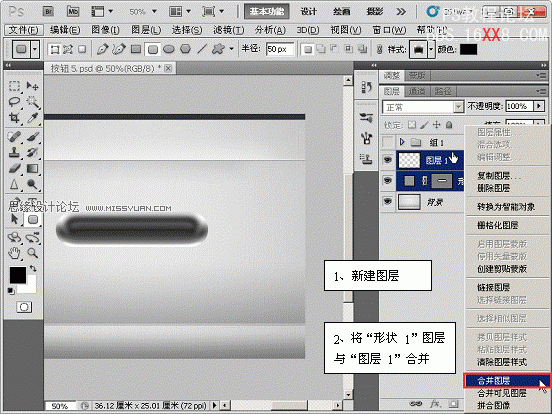Toggle the style link chain icon
The height and width of the screenshot is (414, 552).
click(x=380, y=49)
